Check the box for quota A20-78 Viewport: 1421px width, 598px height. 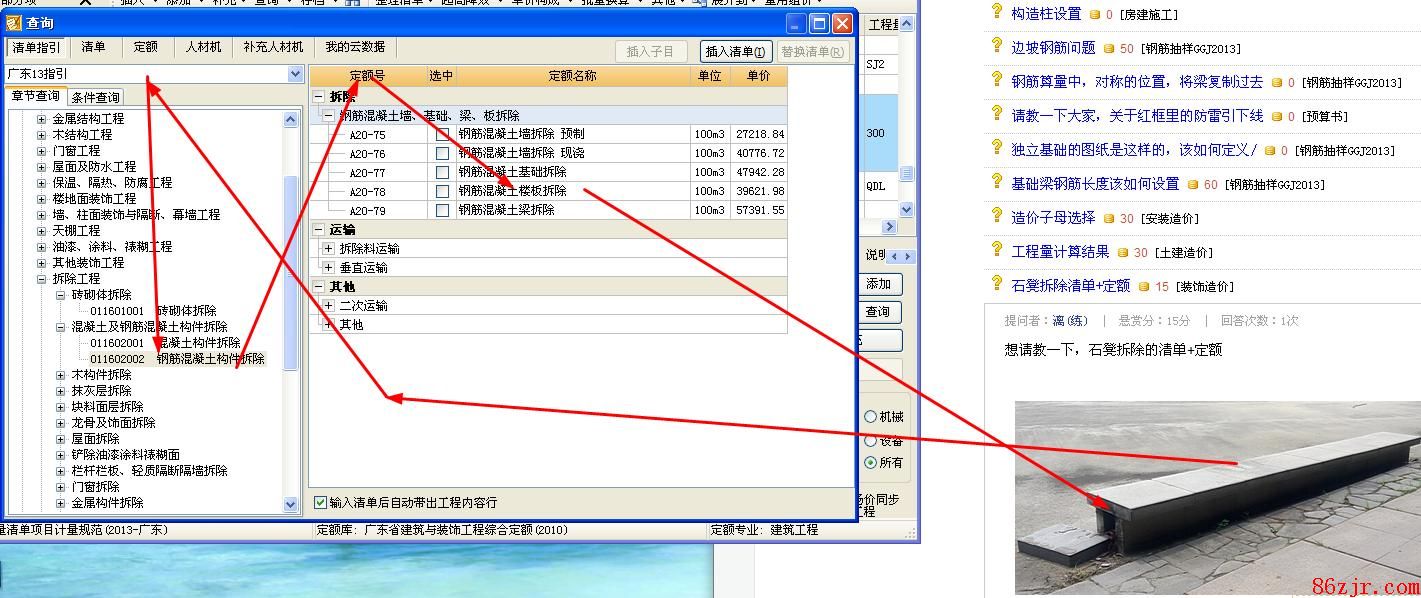click(442, 191)
